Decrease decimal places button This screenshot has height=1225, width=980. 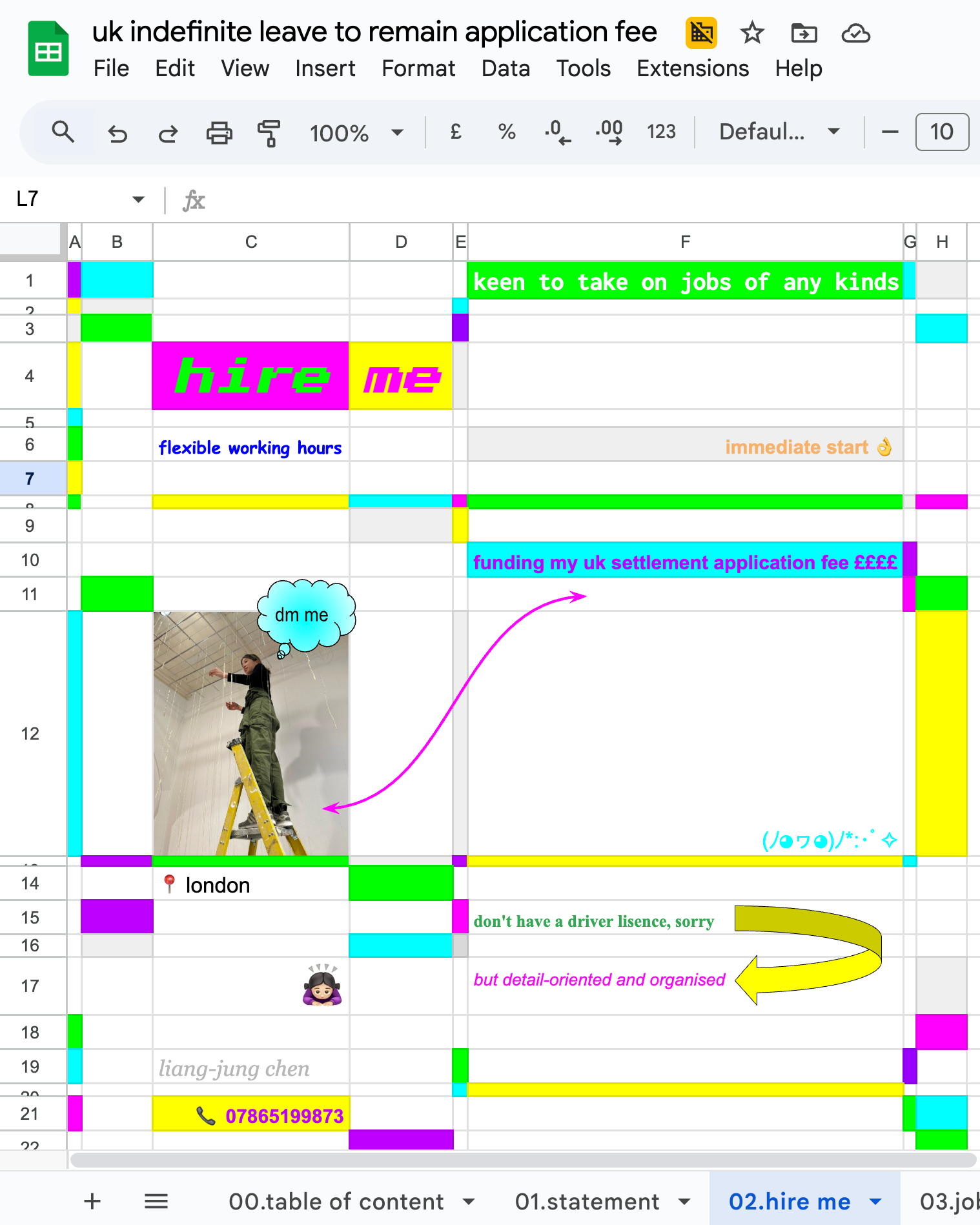point(557,132)
